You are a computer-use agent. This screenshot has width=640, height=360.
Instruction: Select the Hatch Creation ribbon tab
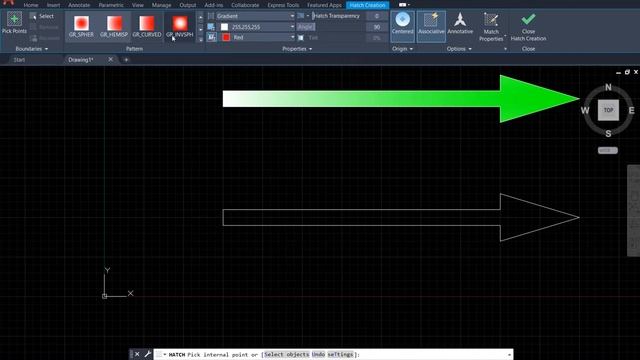click(367, 5)
